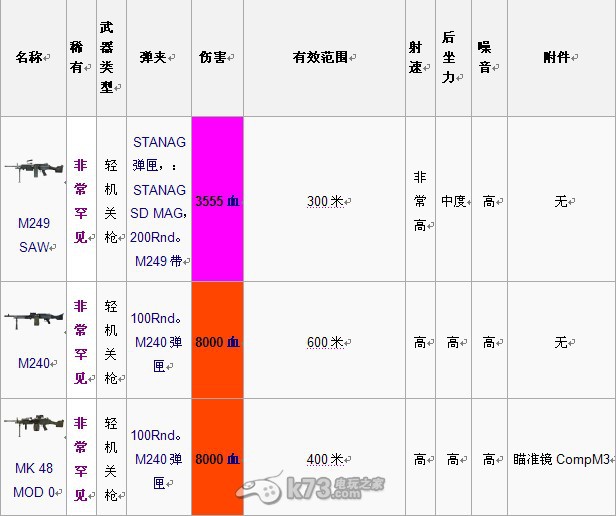This screenshot has height=516, width=616.
Task: Click the 伤害 column header
Action: (213, 57)
